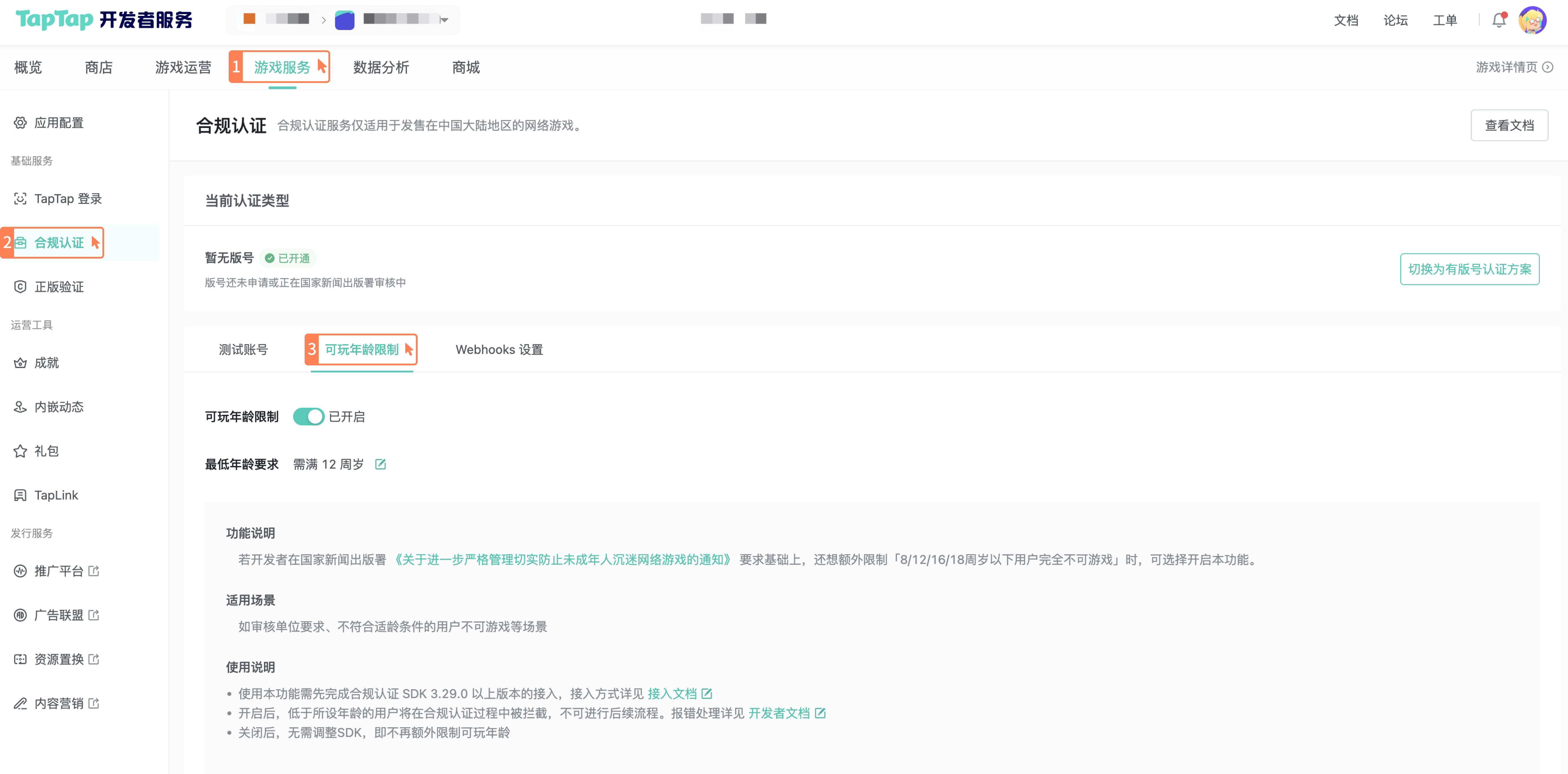This screenshot has height=774, width=1568.
Task: Click the TapLink chat icon
Action: [20, 495]
